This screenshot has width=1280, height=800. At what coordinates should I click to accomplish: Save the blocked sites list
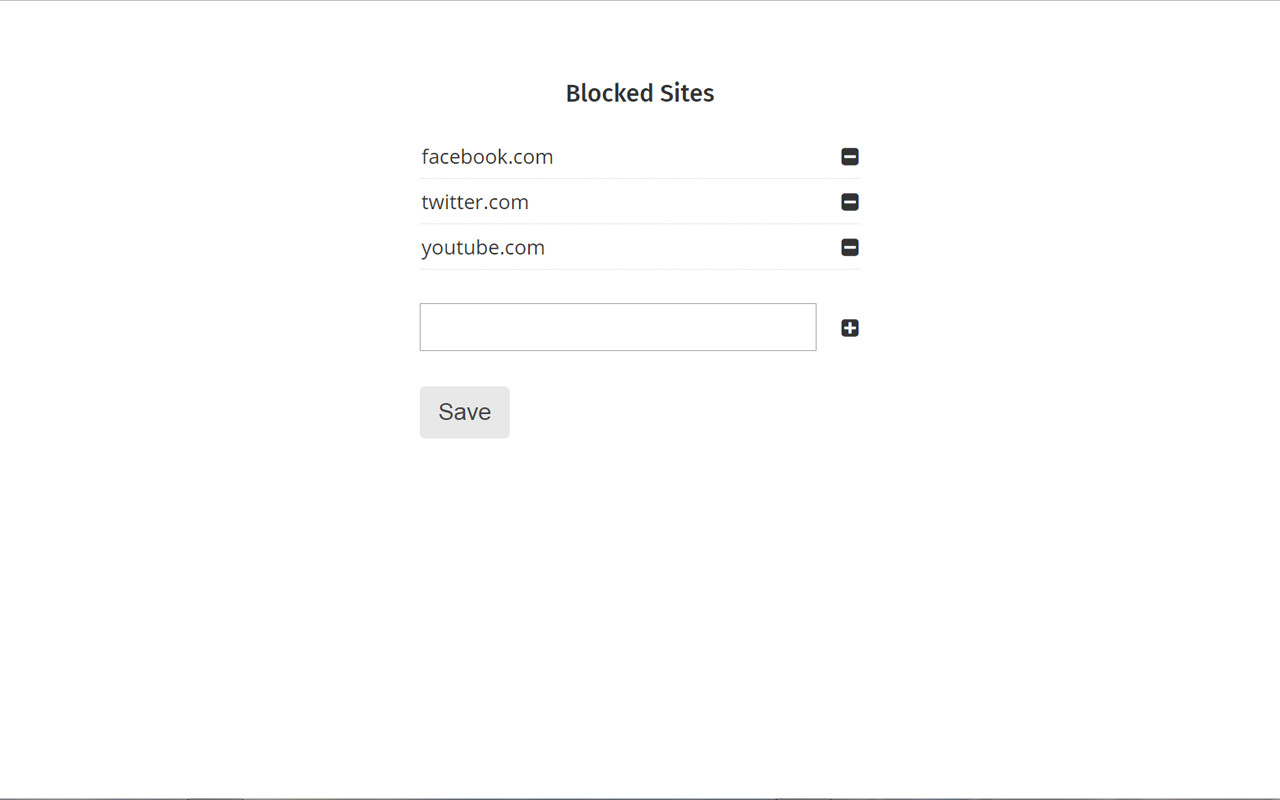click(464, 412)
